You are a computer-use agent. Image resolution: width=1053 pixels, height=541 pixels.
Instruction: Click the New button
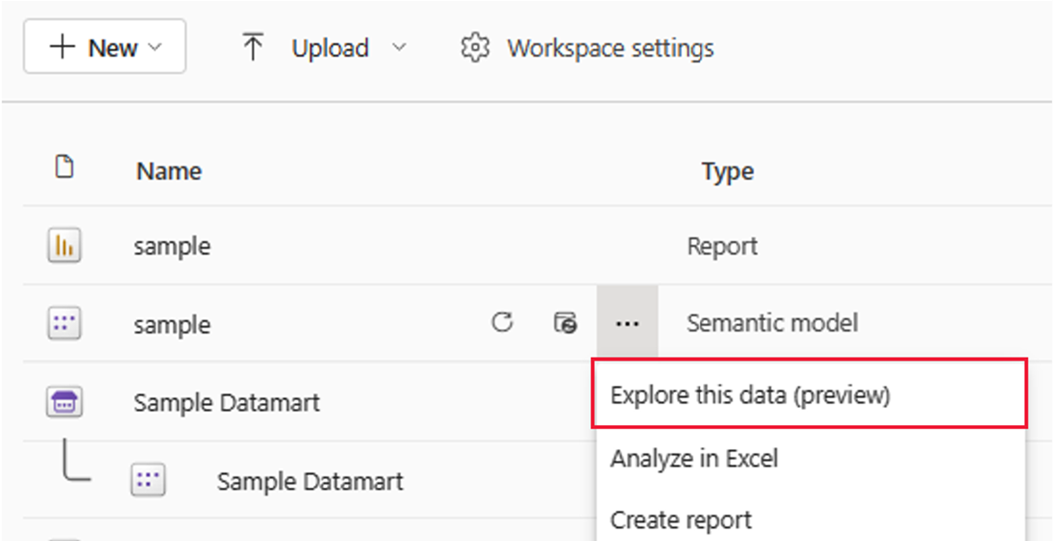click(104, 47)
